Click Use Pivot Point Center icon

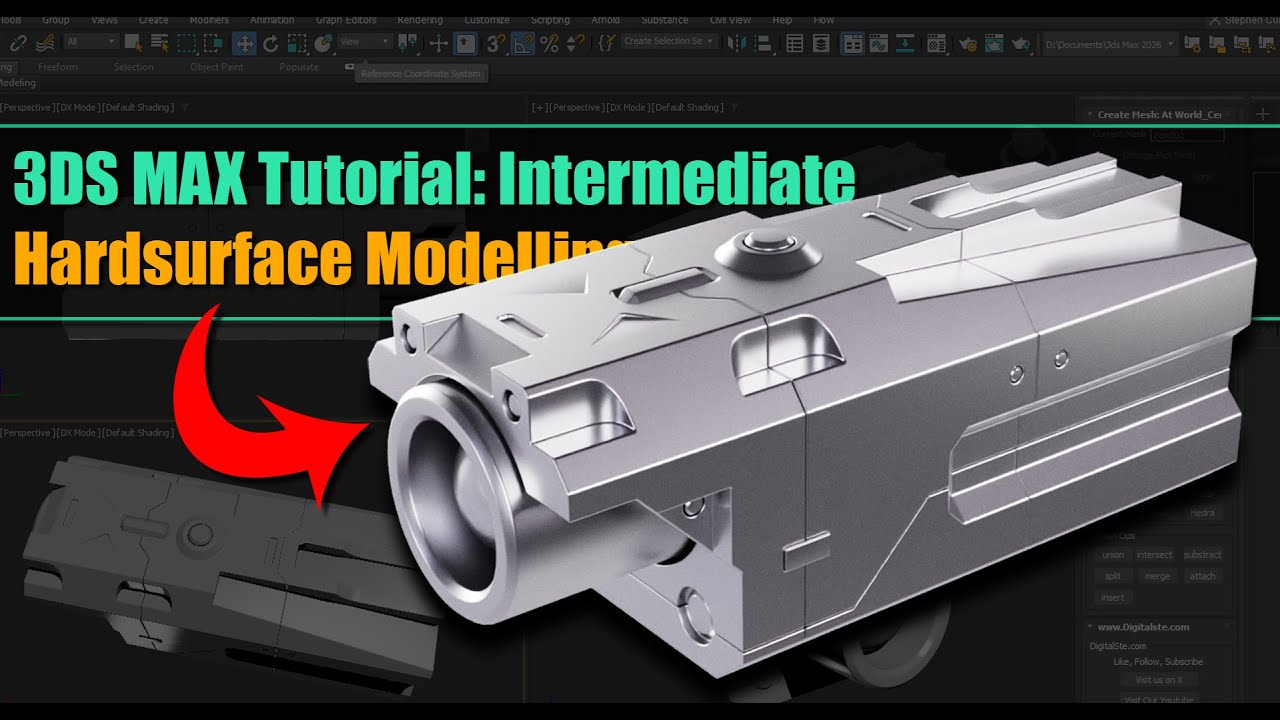408,43
